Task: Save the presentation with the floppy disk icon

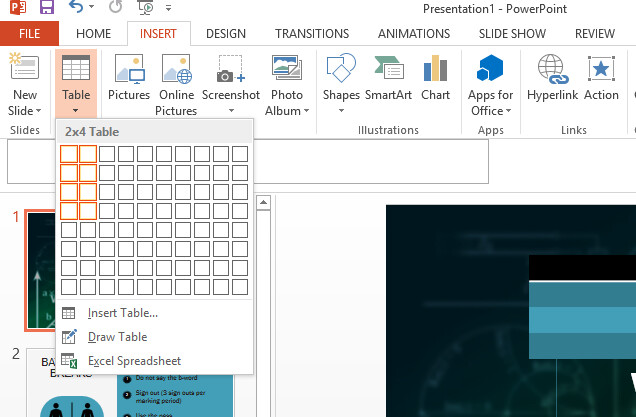Action: point(47,7)
